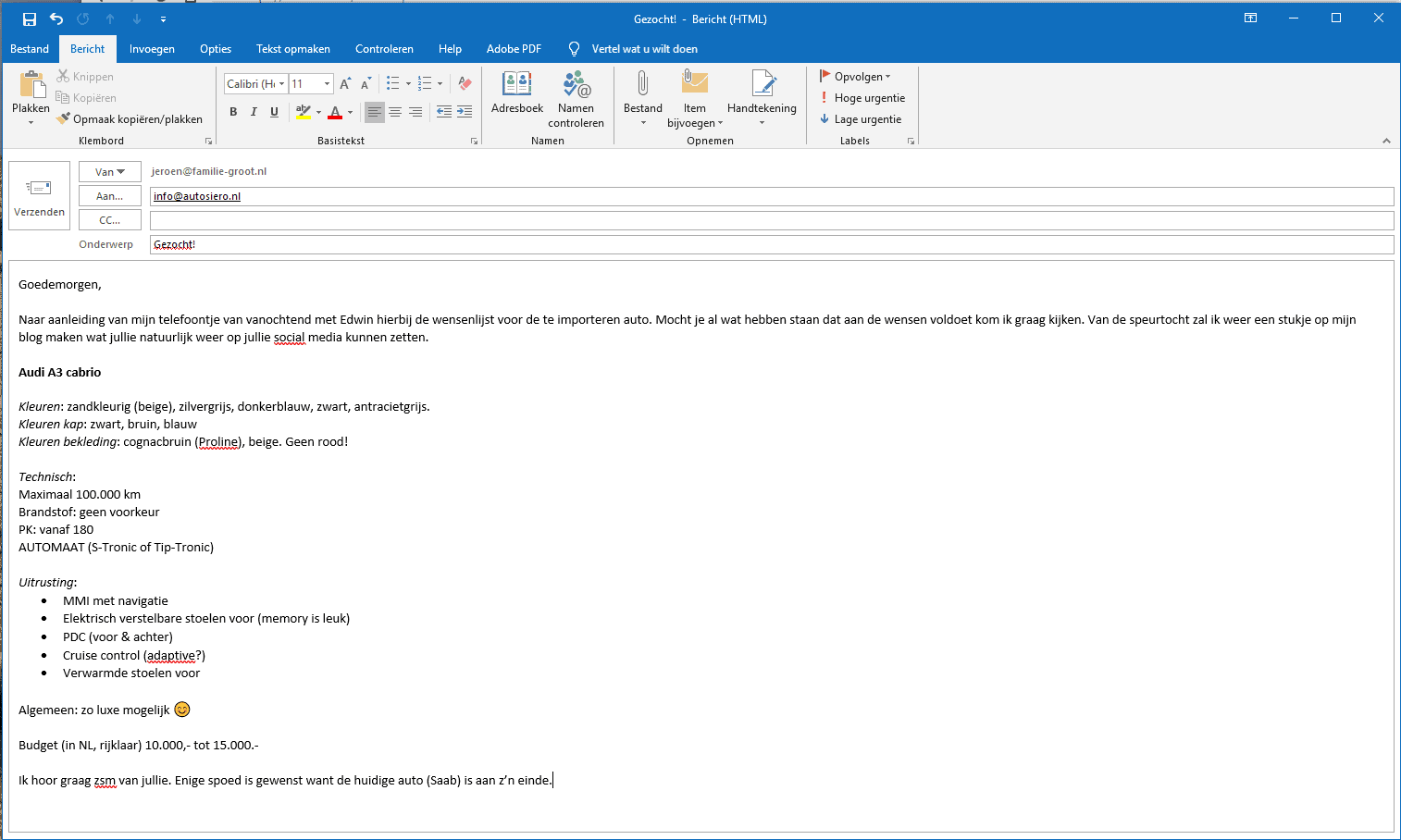Increase the paragraph indent
This screenshot has width=1401, height=840.
tap(465, 112)
